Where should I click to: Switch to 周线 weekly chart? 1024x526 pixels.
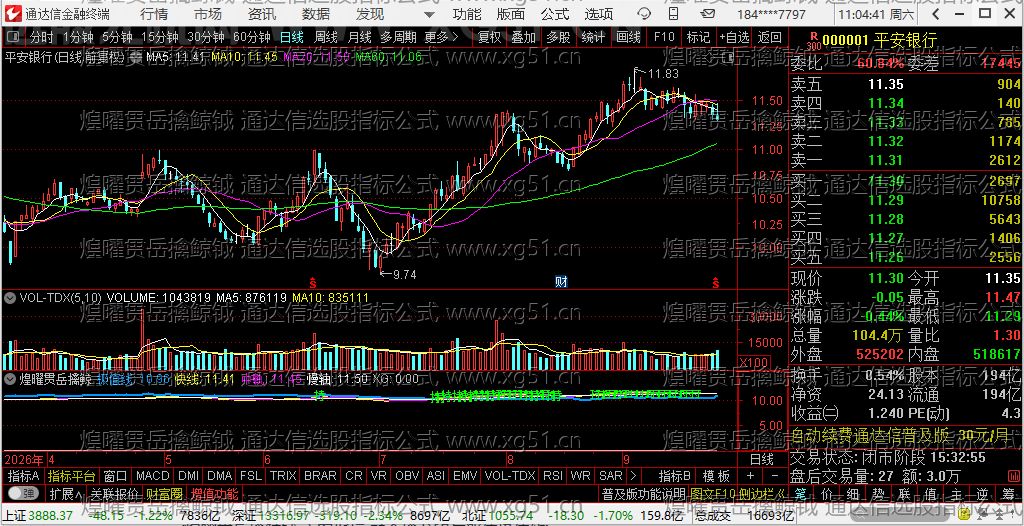(x=325, y=37)
